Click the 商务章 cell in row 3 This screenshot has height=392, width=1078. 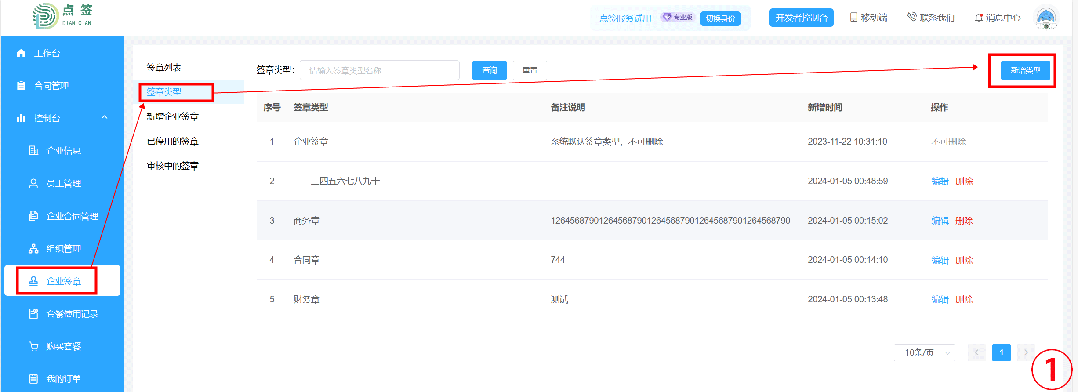[307, 221]
